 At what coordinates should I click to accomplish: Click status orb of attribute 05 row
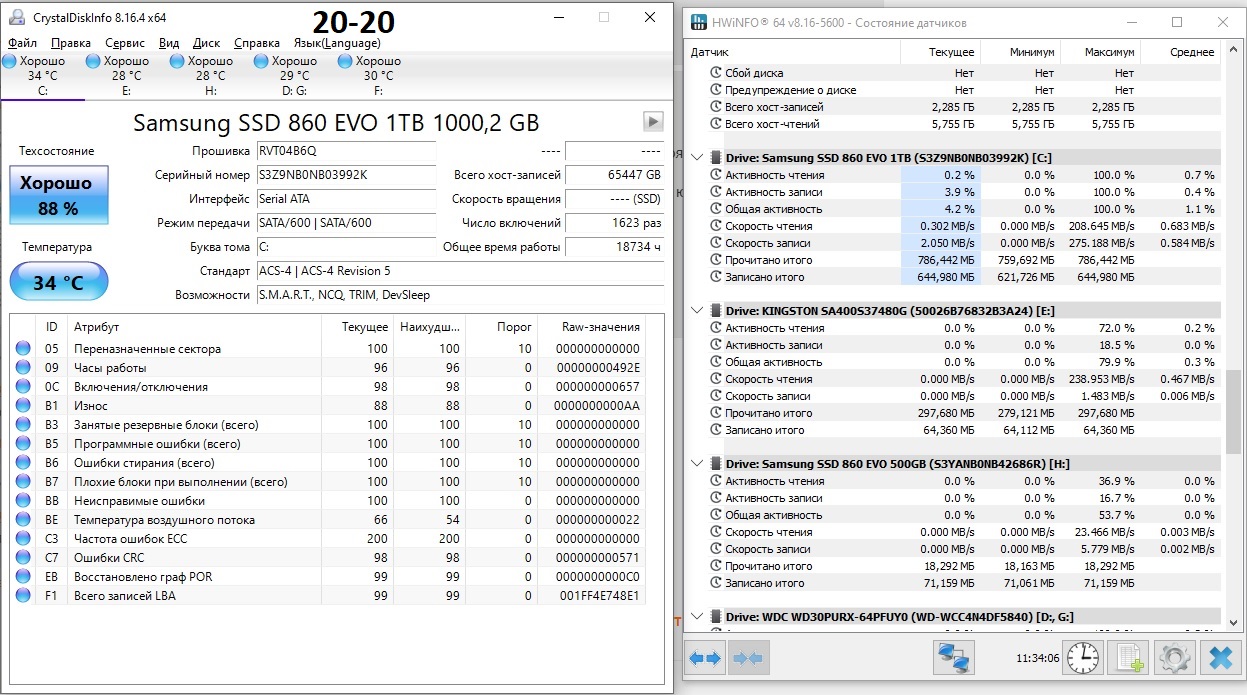coord(23,348)
